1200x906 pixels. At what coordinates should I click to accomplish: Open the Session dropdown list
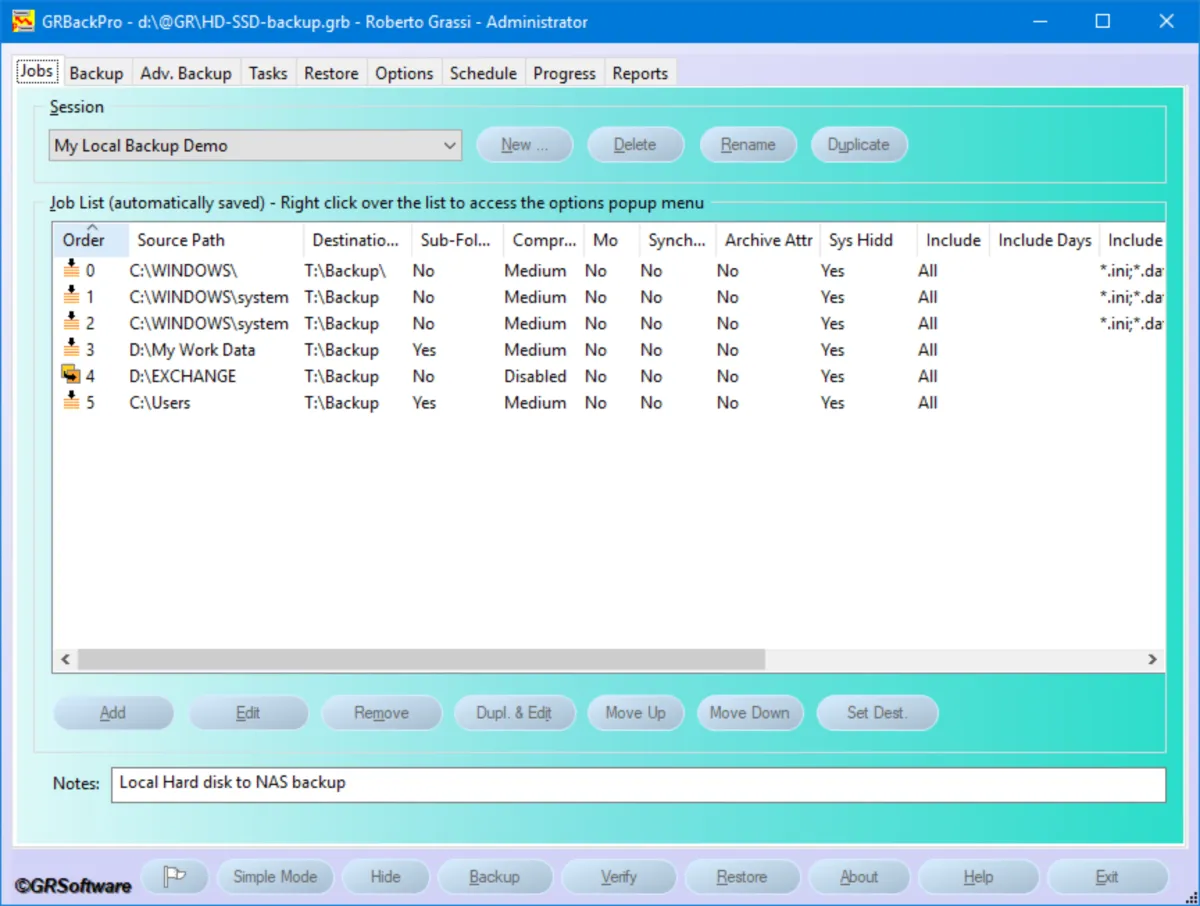[255, 145]
